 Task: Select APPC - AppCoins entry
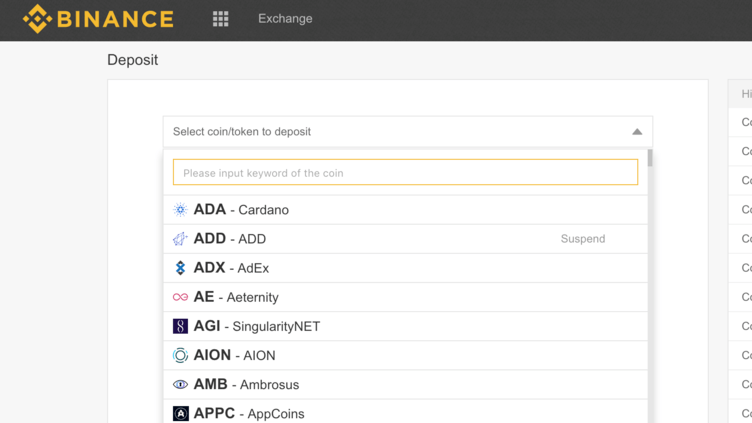[405, 411]
